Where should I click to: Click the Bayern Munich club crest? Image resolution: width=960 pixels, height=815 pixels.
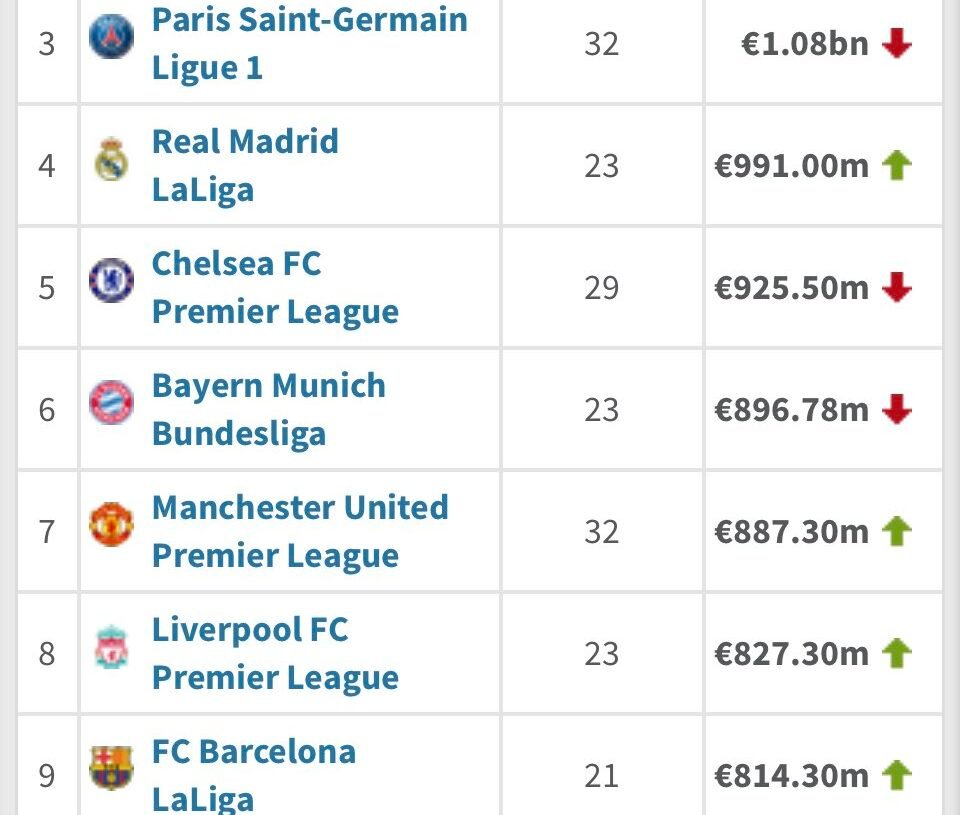coord(110,404)
